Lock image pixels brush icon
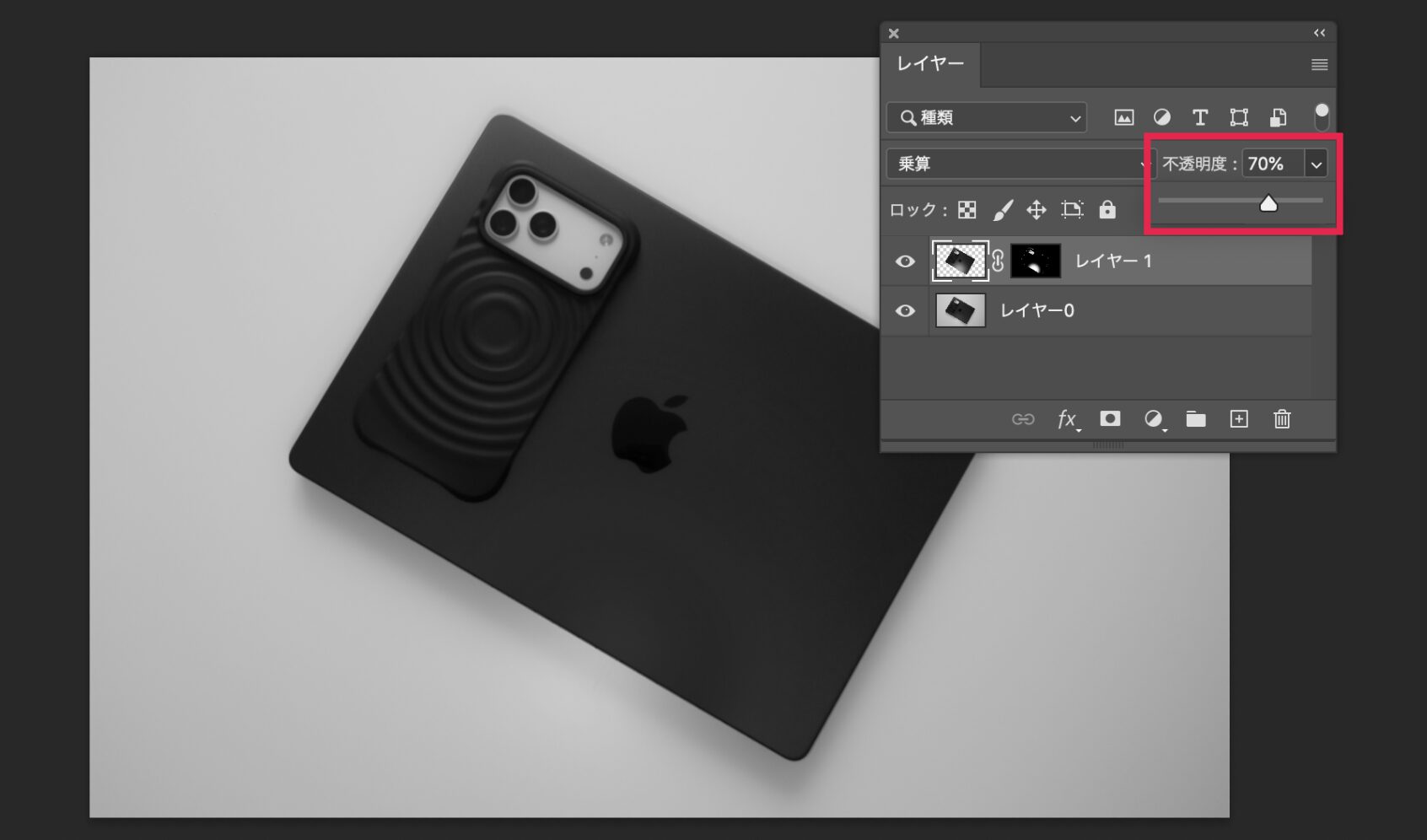Screen dimensions: 1427x840 (x=1002, y=210)
